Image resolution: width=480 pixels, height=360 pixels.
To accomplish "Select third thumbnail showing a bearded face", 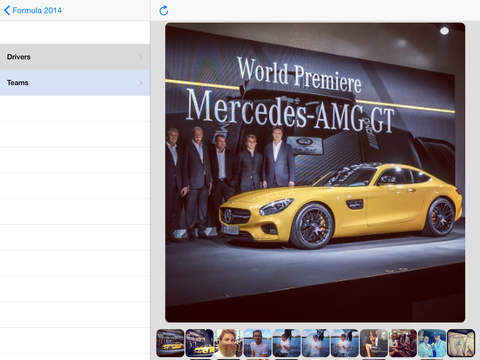I will click(x=228, y=343).
